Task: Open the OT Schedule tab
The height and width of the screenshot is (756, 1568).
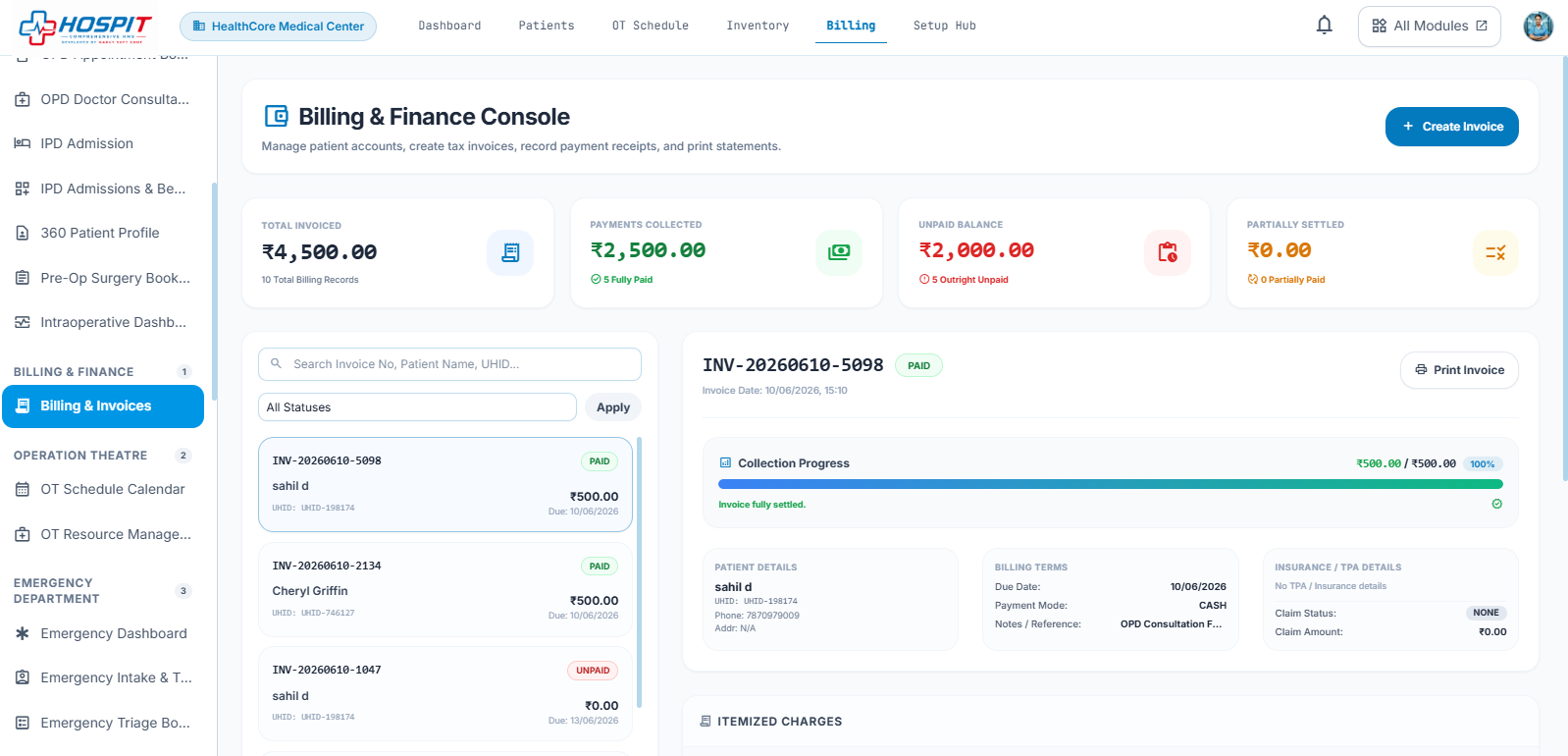Action: (650, 26)
